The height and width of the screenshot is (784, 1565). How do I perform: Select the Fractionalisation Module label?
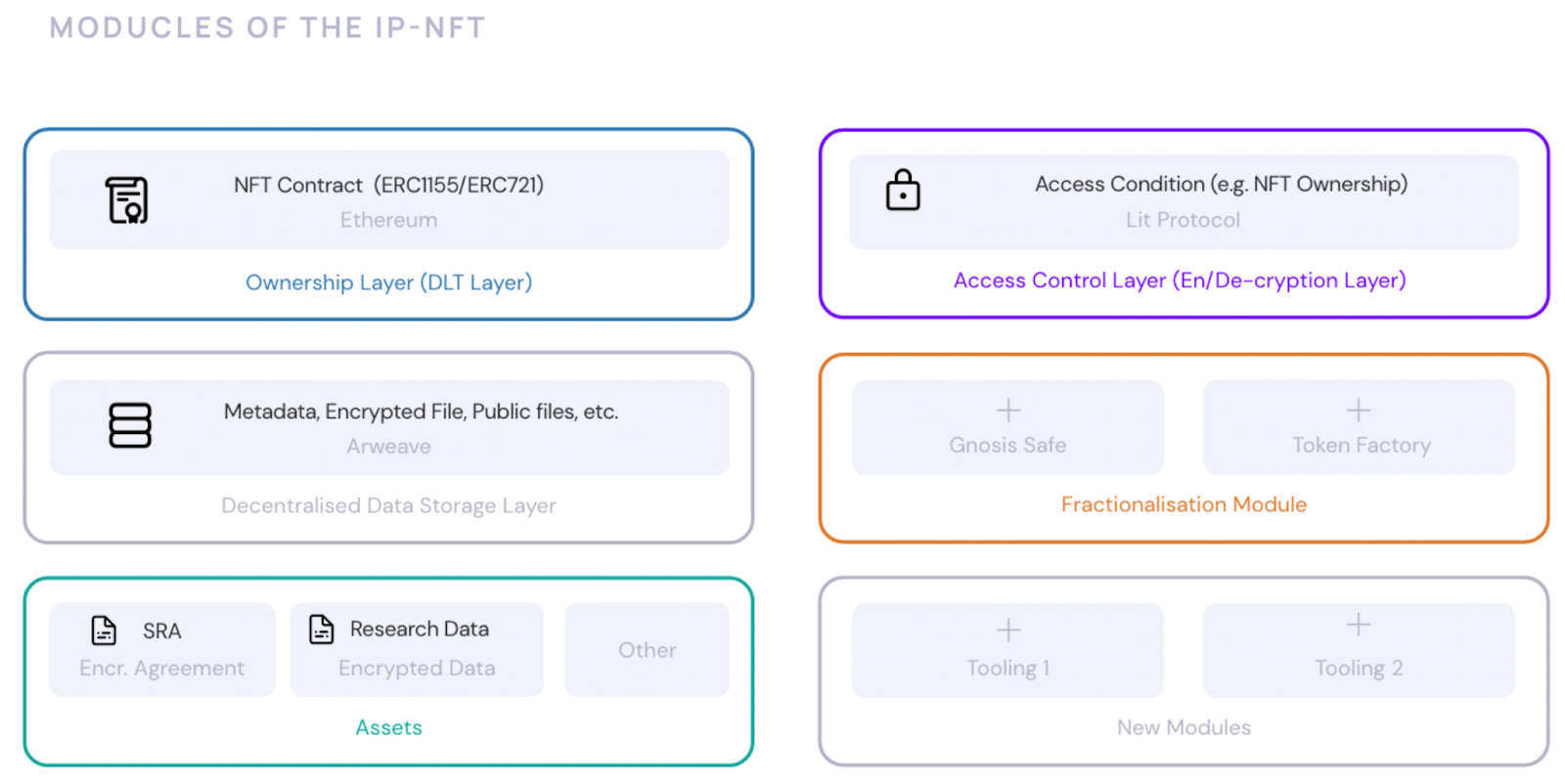coord(1184,504)
